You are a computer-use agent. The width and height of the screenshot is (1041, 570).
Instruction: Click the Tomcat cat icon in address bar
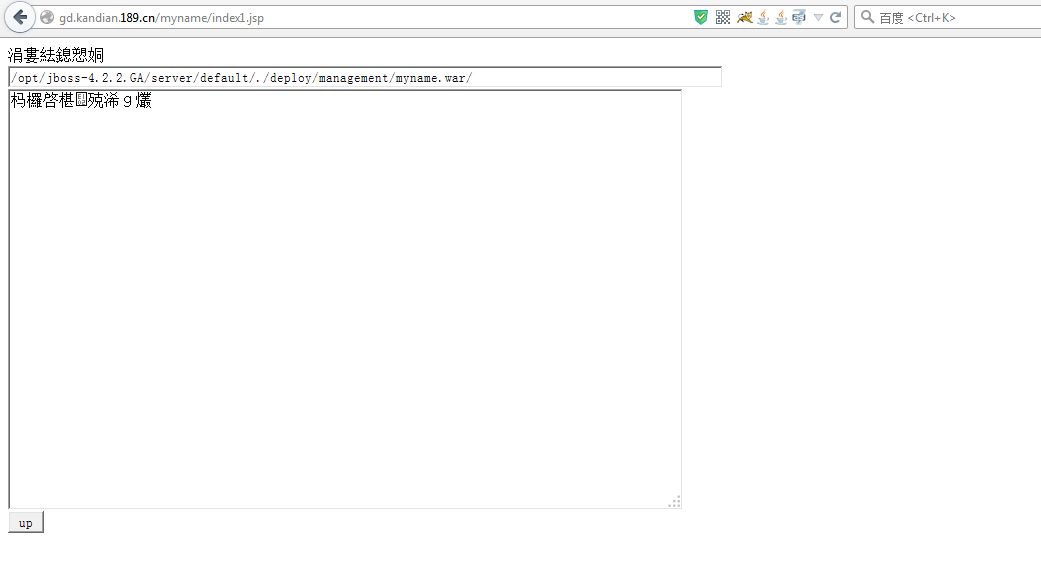coord(744,17)
